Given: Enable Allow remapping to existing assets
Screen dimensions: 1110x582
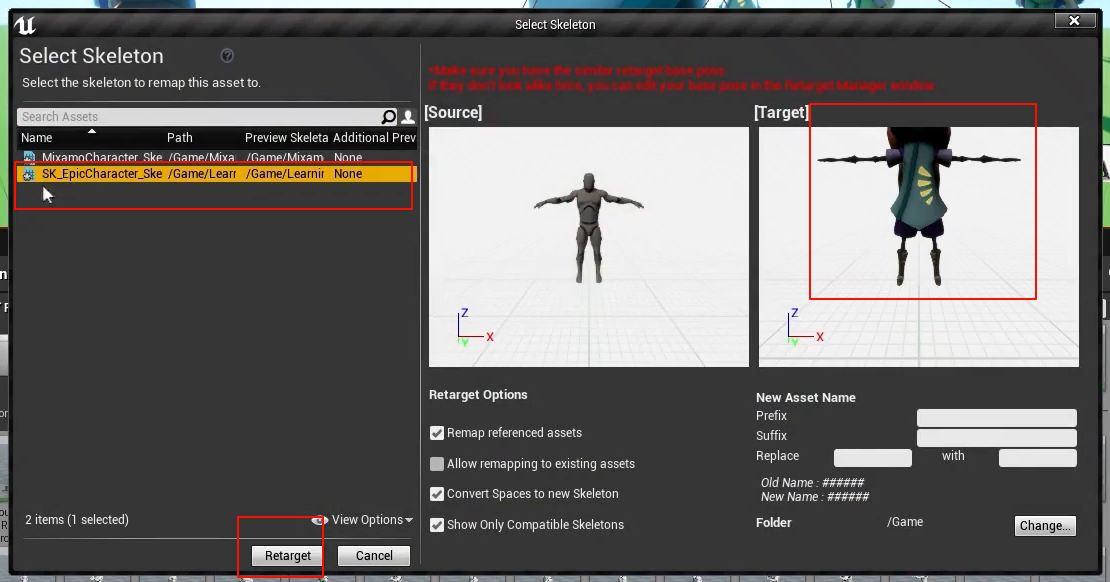Looking at the screenshot, I should [x=437, y=464].
